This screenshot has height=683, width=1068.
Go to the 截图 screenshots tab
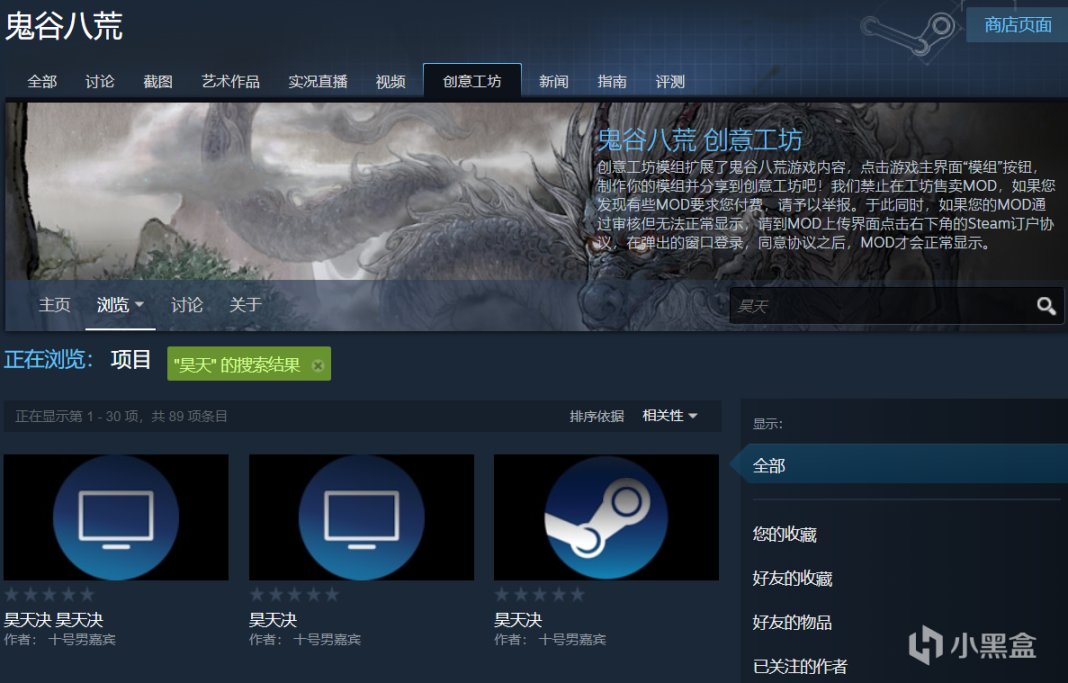click(x=157, y=82)
